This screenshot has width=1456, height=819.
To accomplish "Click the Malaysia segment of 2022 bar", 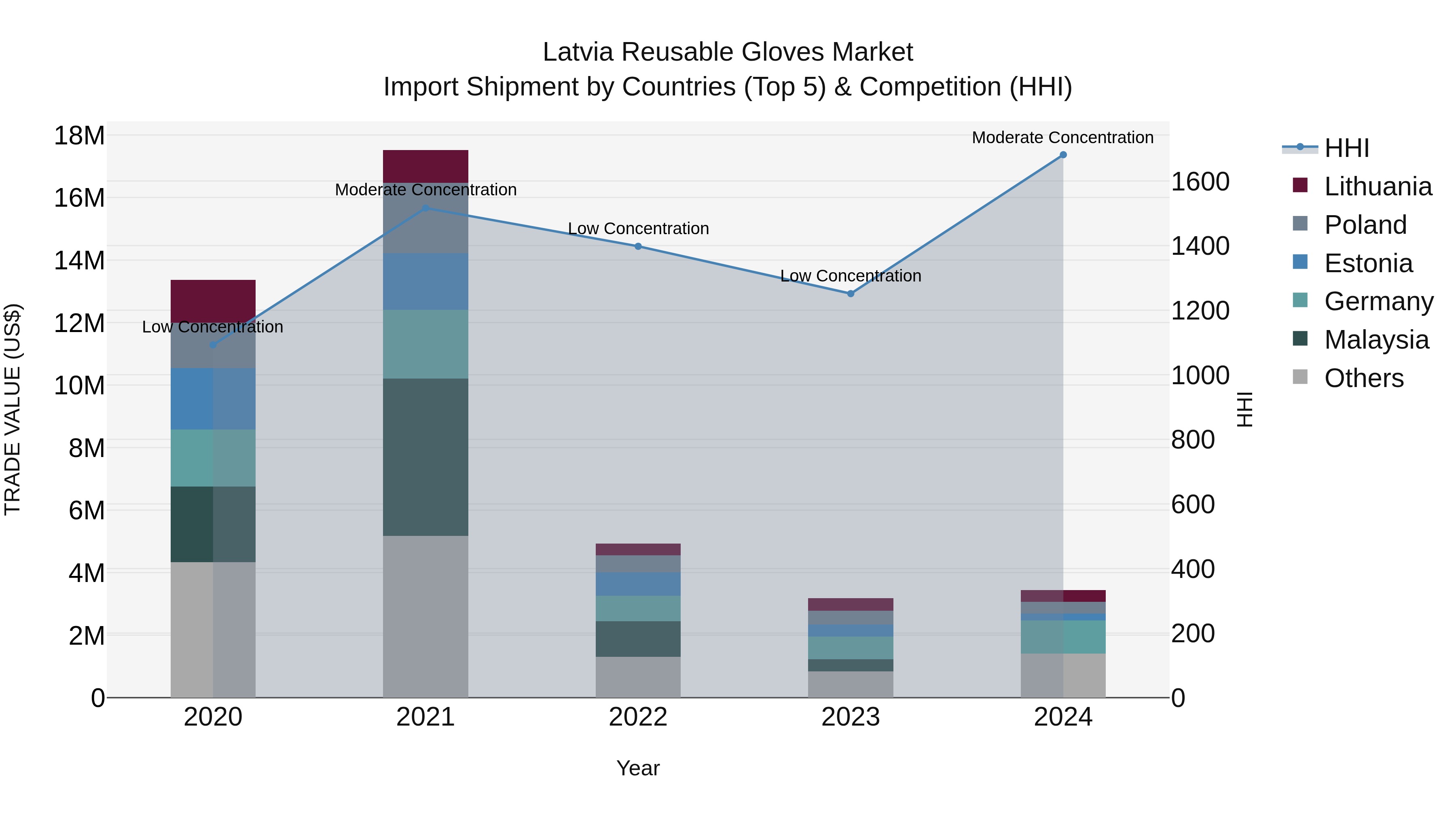I will coord(638,639).
